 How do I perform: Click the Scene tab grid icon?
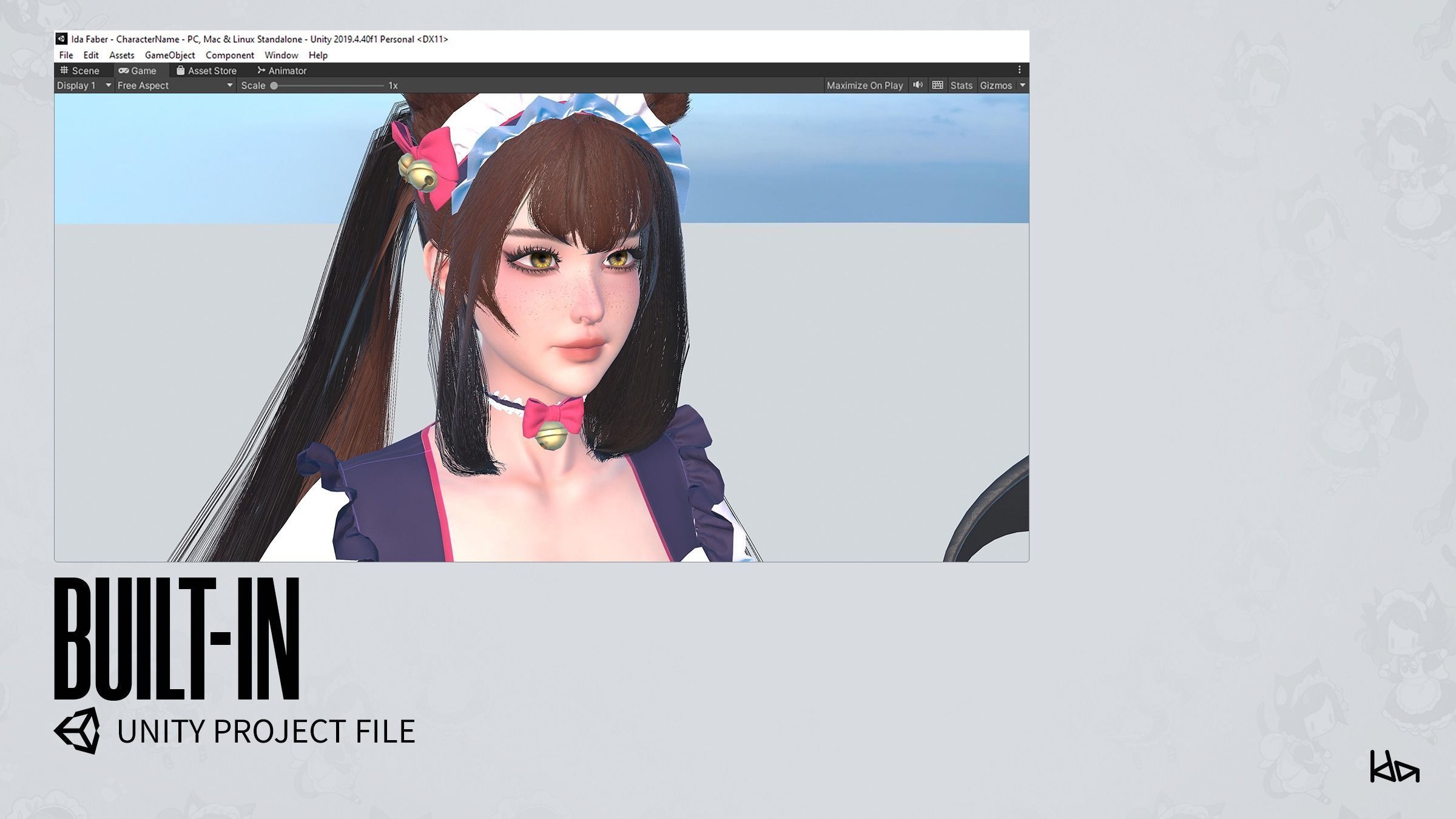[x=64, y=70]
